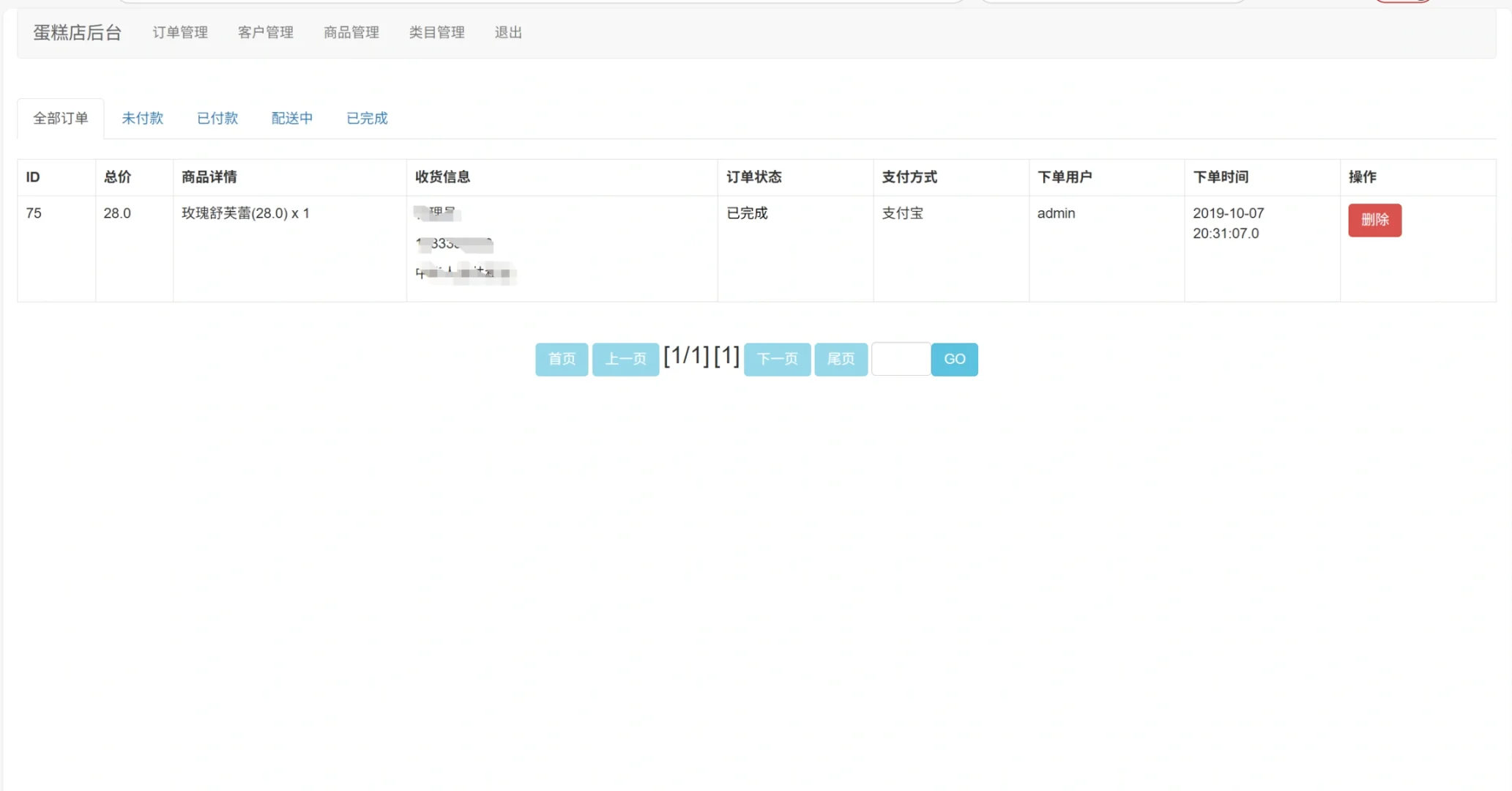Image resolution: width=1512 pixels, height=791 pixels.
Task: Jump to last page with 尾页 button
Action: pyautogui.click(x=841, y=359)
